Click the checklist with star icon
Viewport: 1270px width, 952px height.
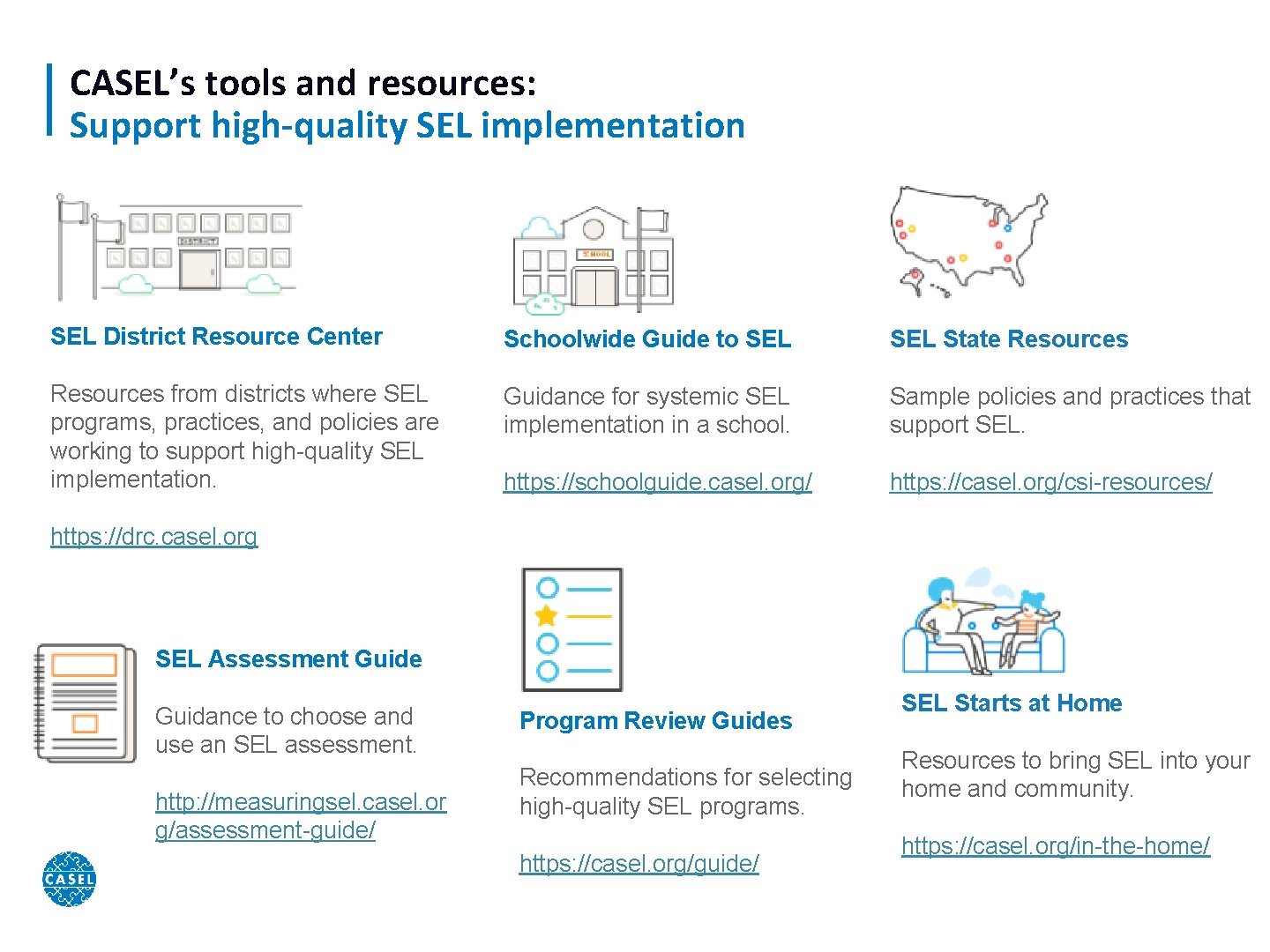(x=572, y=629)
